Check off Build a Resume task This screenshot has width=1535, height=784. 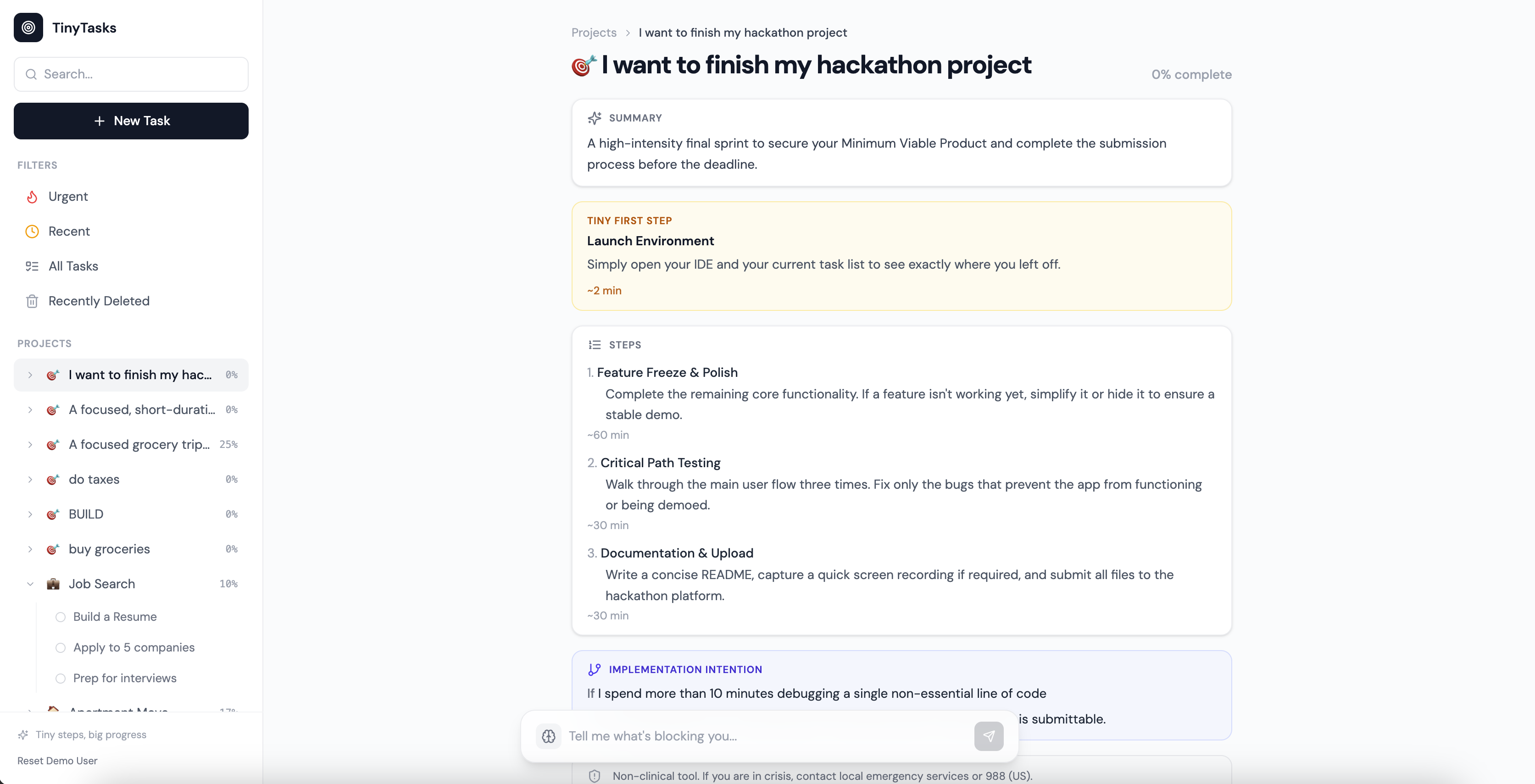click(60, 617)
